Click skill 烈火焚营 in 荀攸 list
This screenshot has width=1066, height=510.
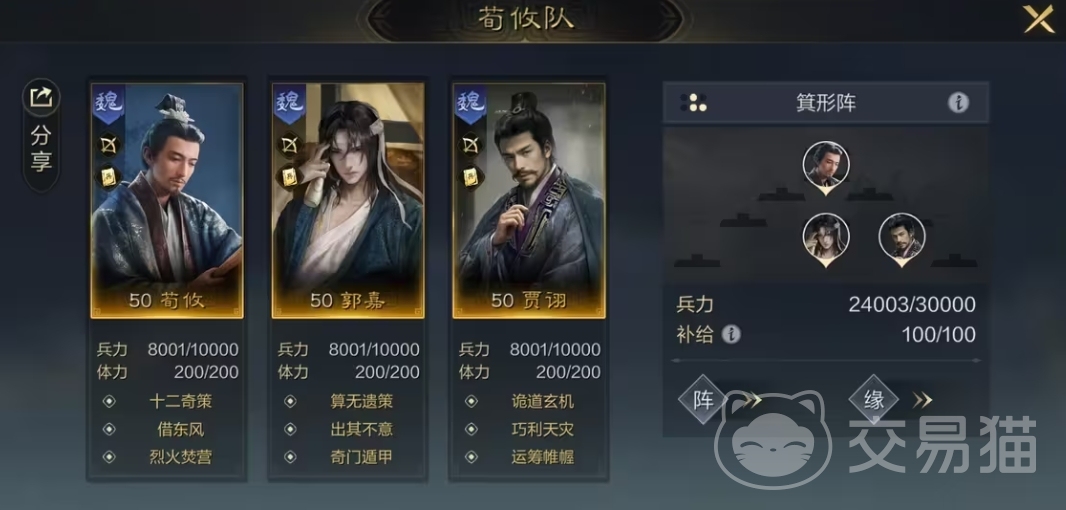180,457
